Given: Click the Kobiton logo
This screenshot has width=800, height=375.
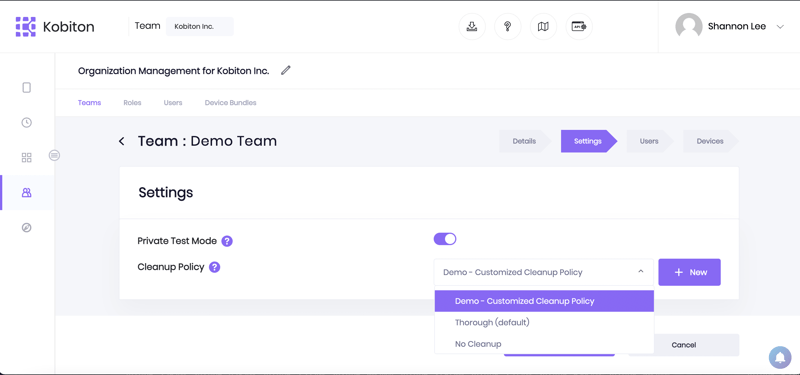Looking at the screenshot, I should click(55, 27).
